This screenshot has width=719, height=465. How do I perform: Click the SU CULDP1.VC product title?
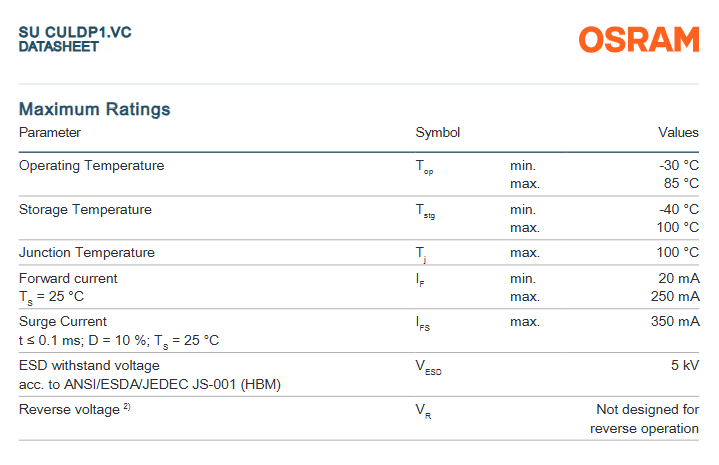pyautogui.click(x=75, y=32)
